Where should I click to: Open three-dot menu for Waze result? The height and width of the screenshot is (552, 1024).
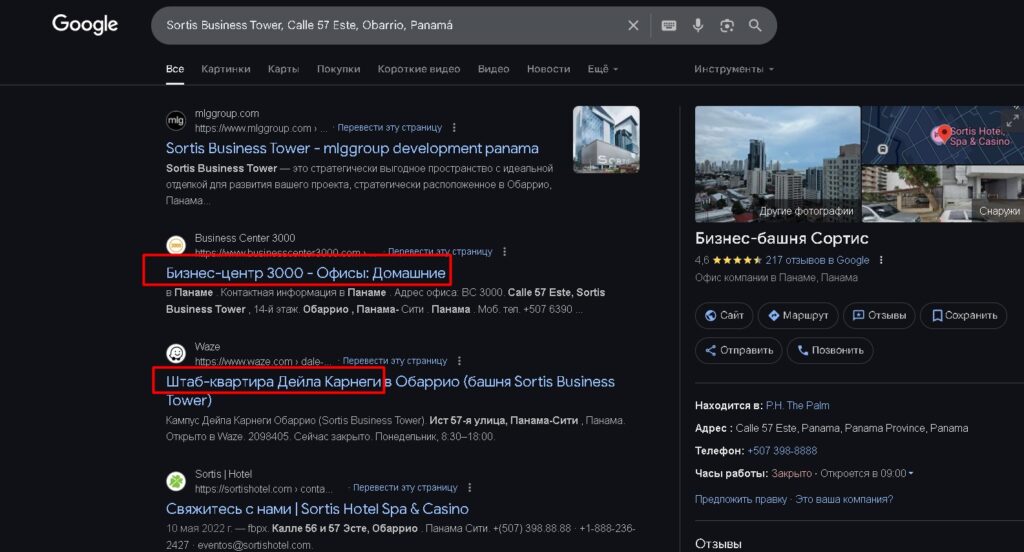tap(459, 361)
